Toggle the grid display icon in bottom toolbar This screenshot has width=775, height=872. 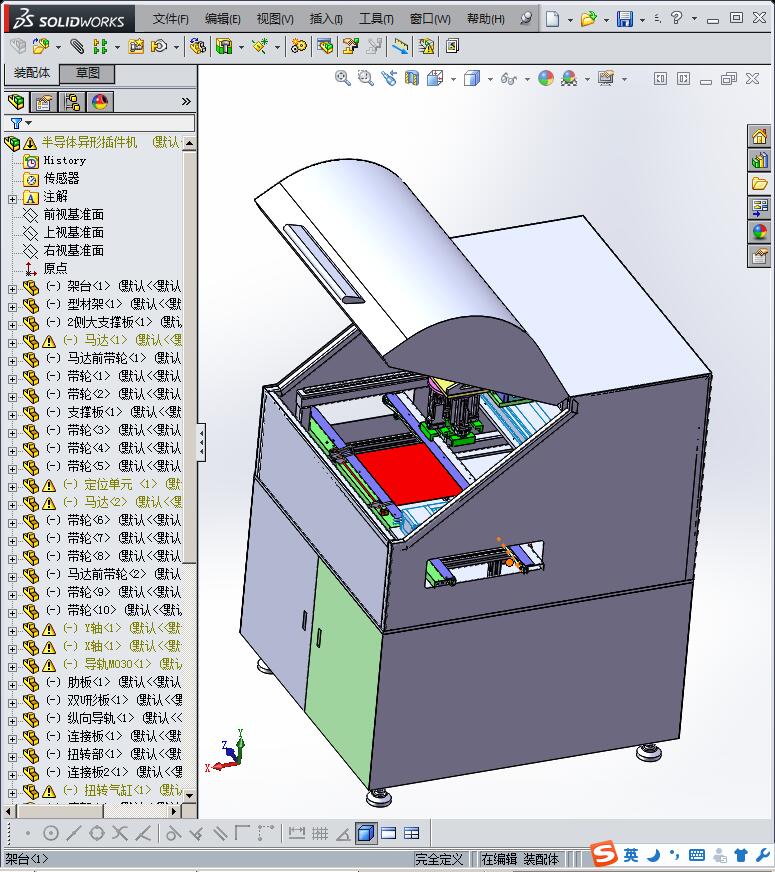point(320,833)
